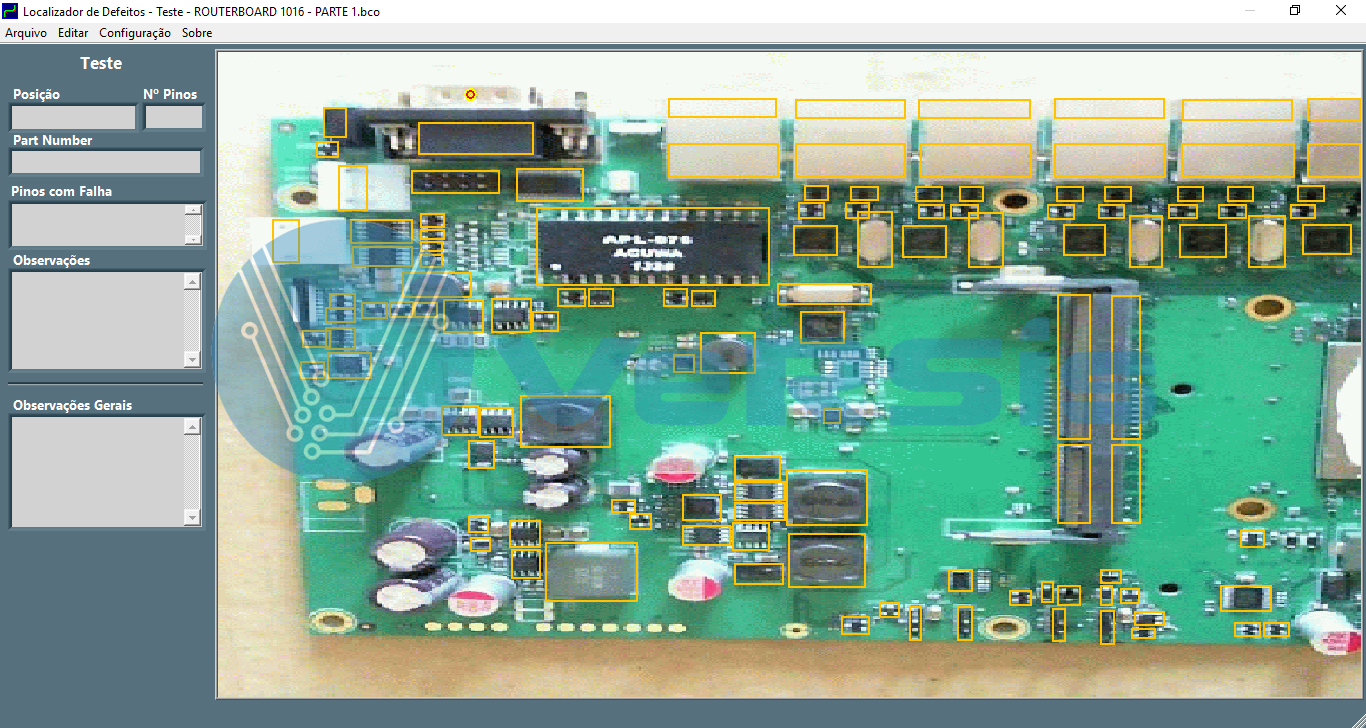
Task: Select the boxed large dark capacitor component
Action: 565,421
